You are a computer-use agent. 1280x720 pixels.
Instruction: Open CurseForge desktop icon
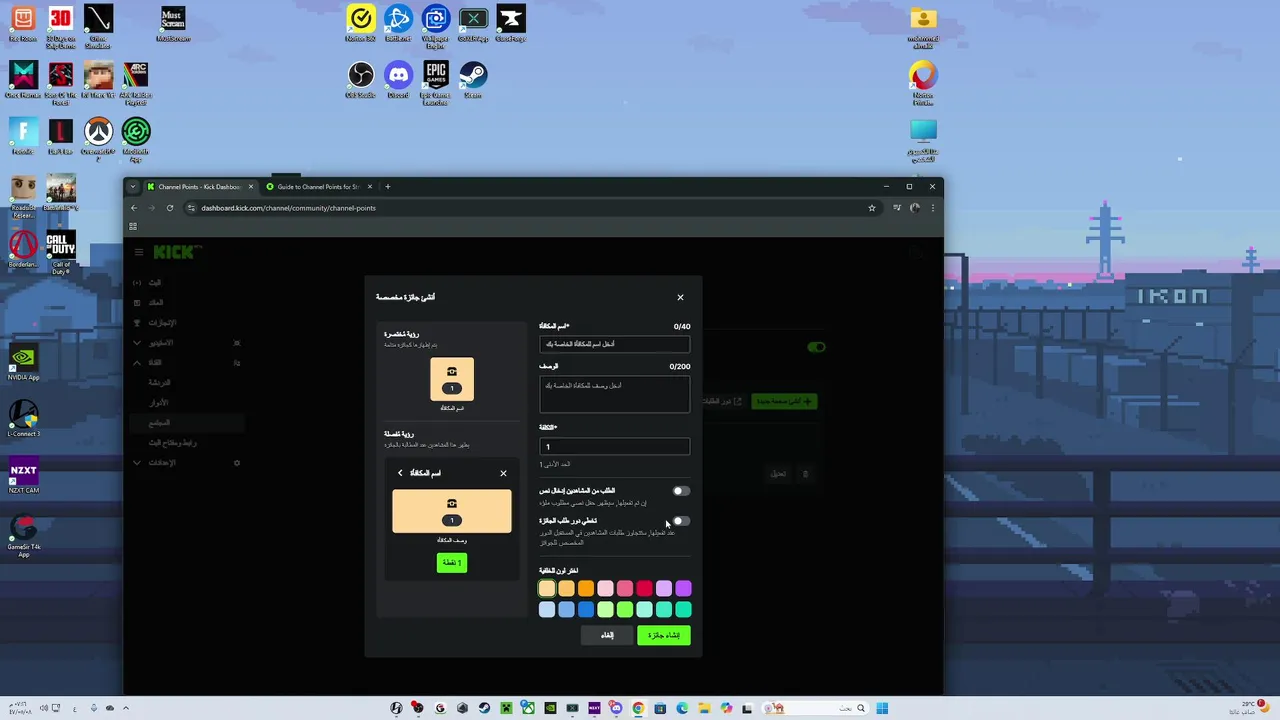pos(510,24)
